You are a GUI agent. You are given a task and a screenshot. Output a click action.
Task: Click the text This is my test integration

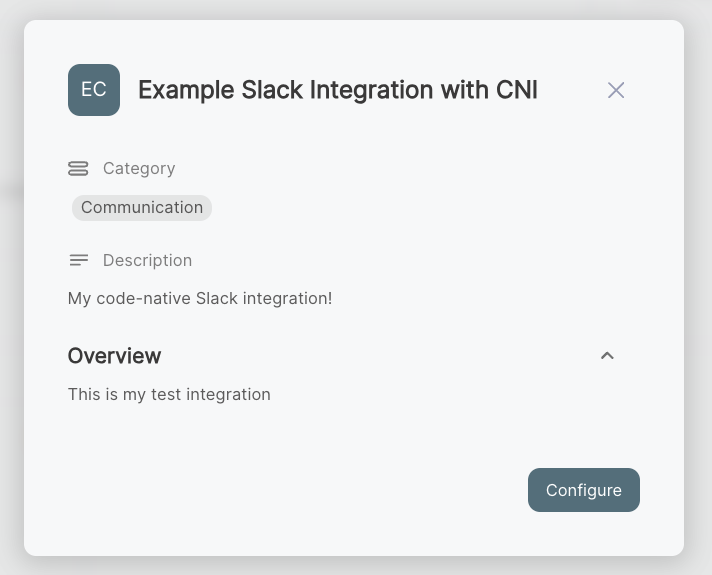pyautogui.click(x=169, y=394)
